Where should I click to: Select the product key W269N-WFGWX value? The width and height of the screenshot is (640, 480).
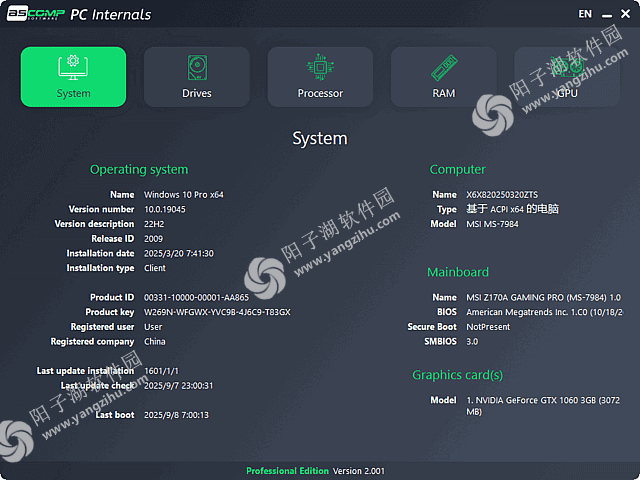point(217,312)
